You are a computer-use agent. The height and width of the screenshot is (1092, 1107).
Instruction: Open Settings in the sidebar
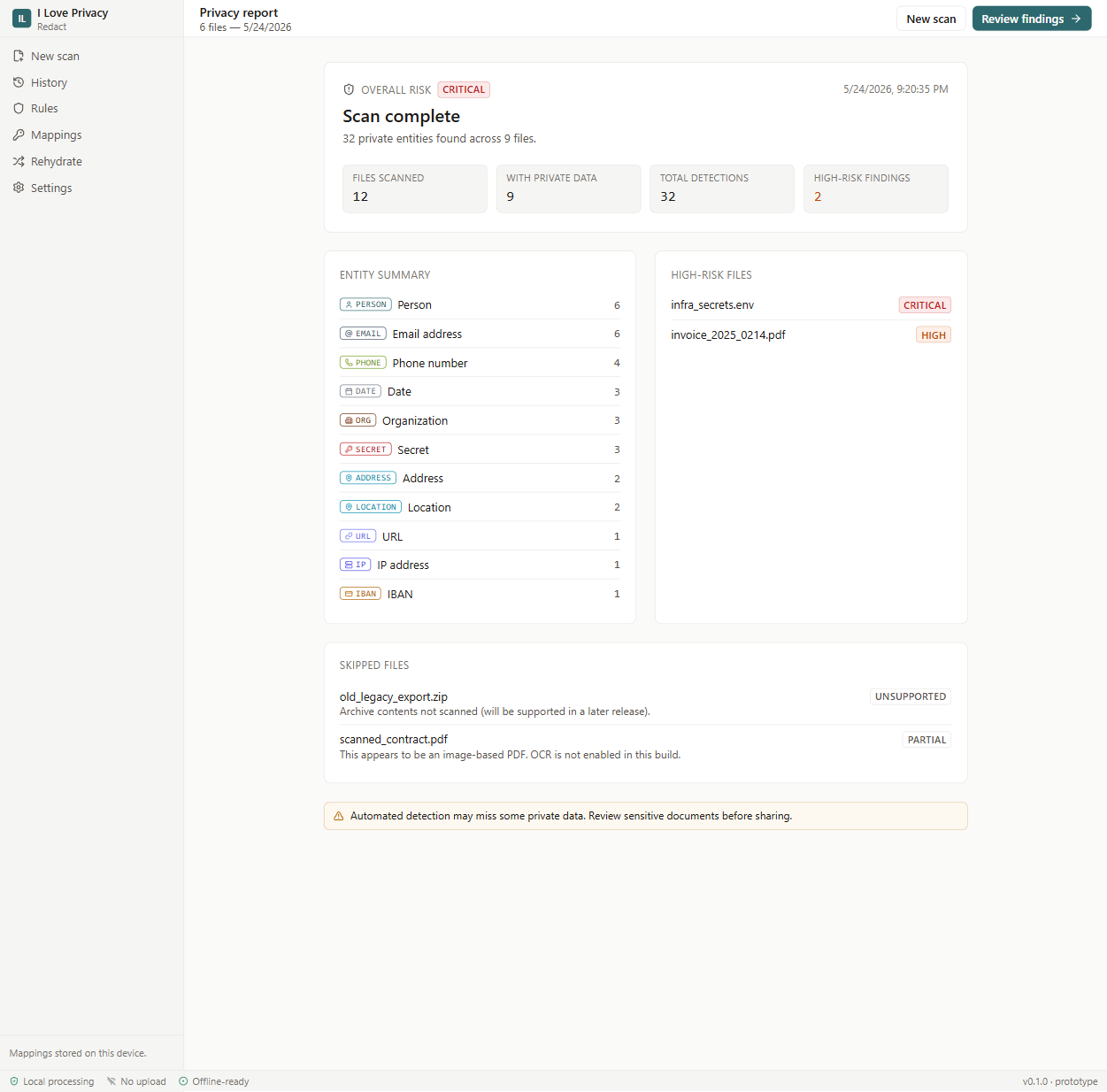tap(92, 188)
